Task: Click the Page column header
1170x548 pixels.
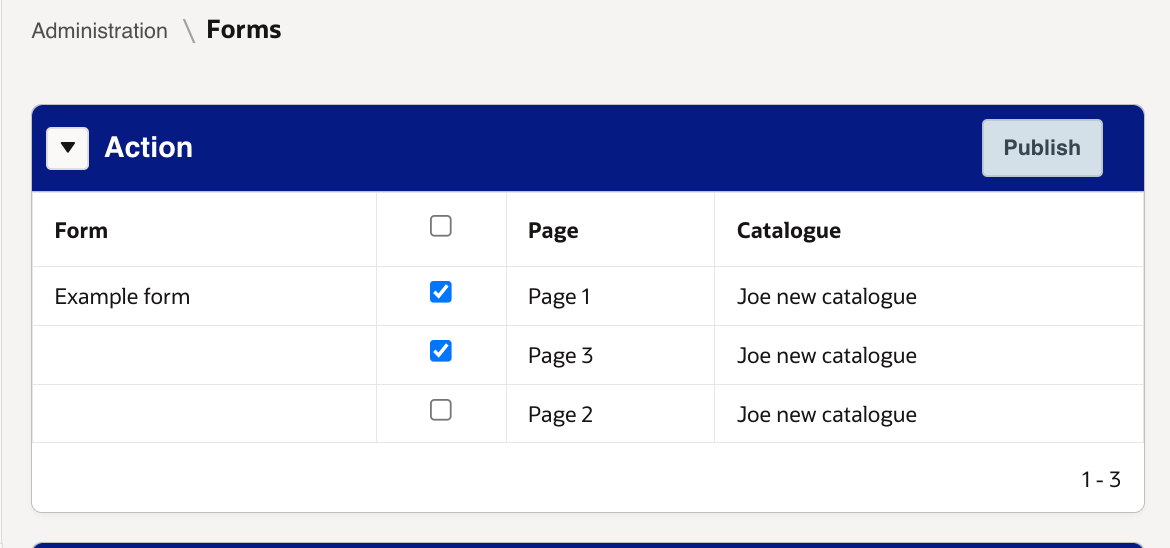Action: (x=553, y=231)
